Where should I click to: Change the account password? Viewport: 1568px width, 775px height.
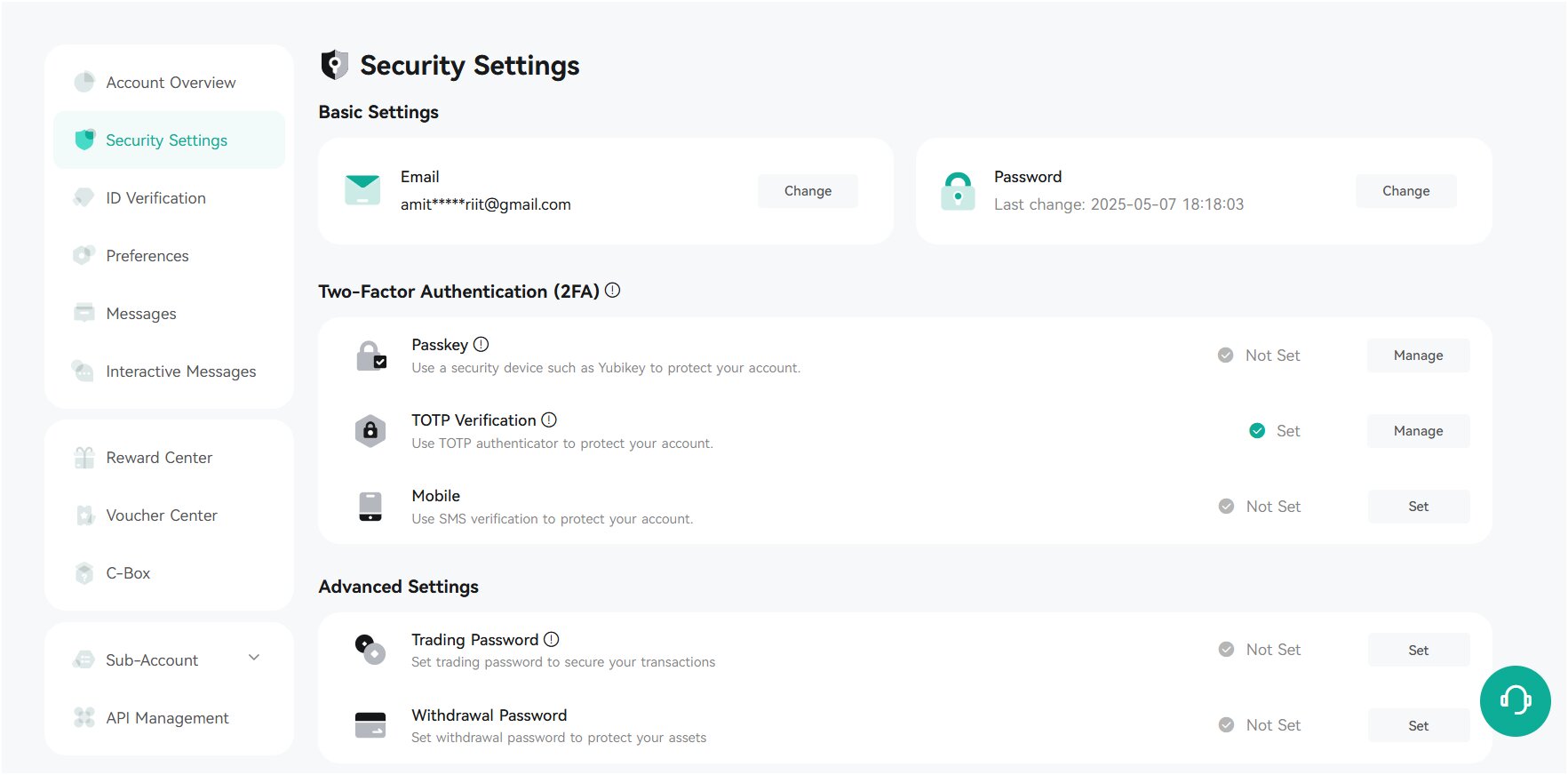pyautogui.click(x=1405, y=191)
